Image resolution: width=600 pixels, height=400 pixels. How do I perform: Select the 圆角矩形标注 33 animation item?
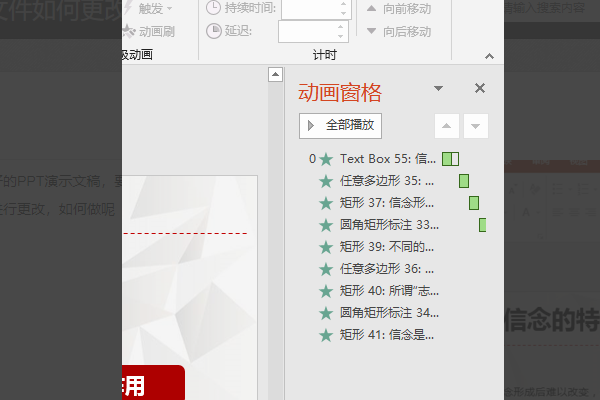389,225
